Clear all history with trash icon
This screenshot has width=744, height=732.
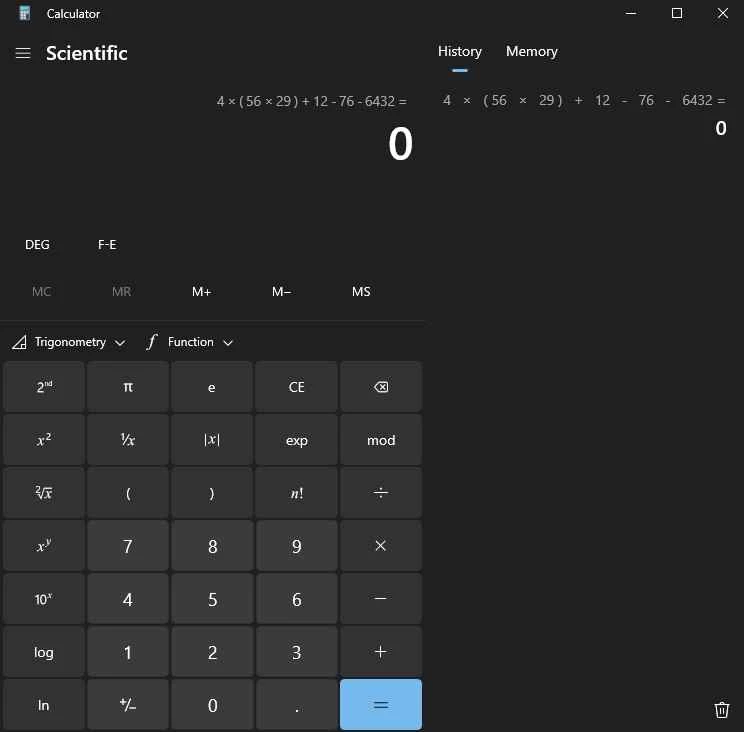click(722, 710)
